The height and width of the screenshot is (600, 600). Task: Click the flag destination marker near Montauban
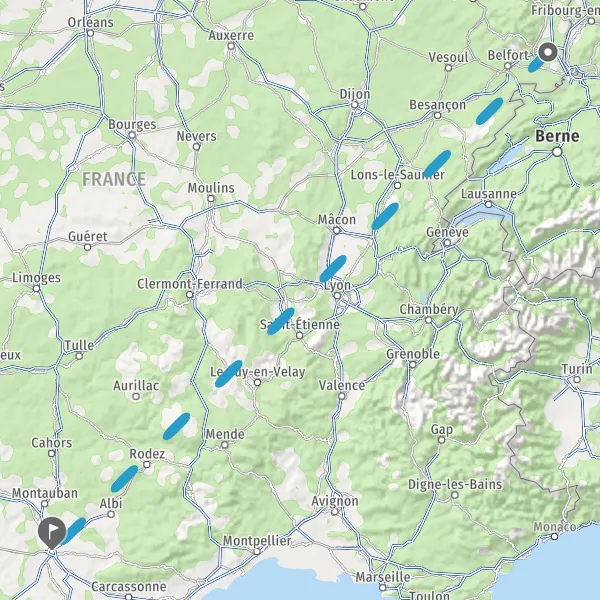(52, 532)
